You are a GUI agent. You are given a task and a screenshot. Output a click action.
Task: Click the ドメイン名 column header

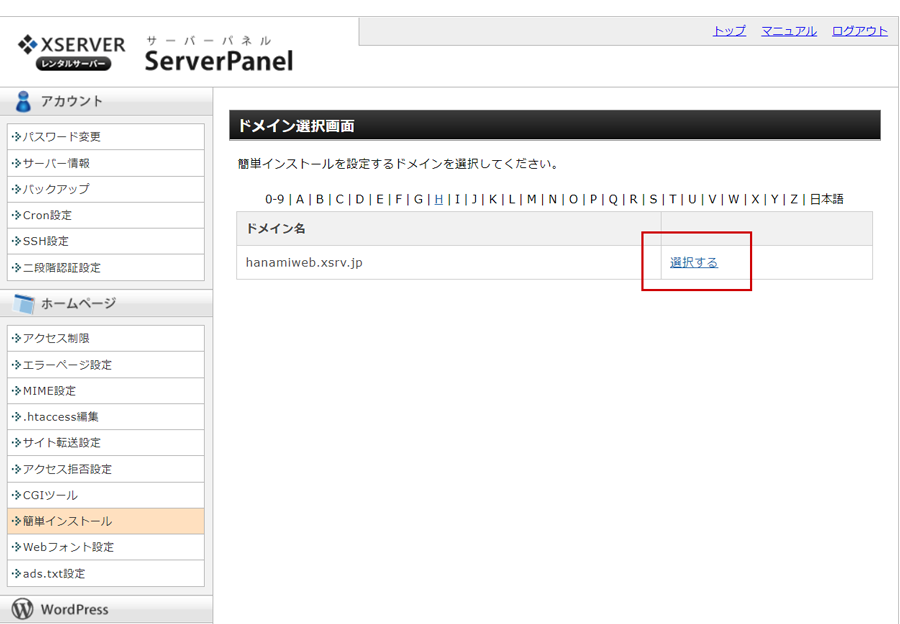point(449,228)
